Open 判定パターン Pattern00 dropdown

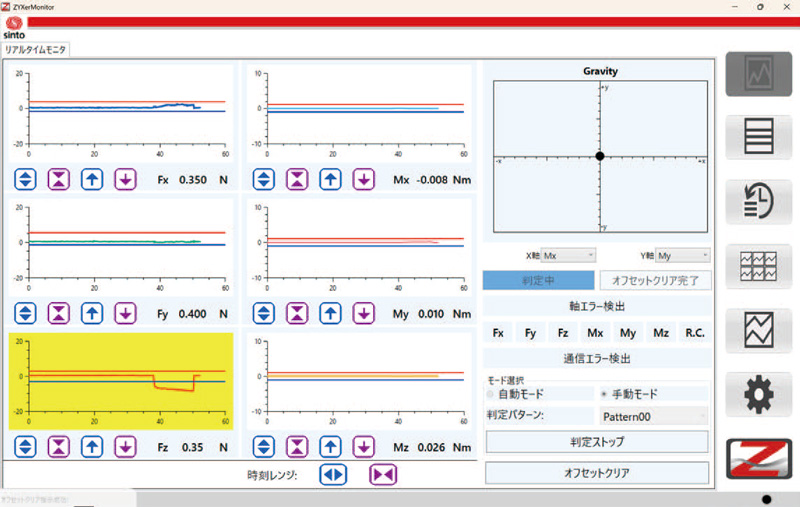[654, 415]
